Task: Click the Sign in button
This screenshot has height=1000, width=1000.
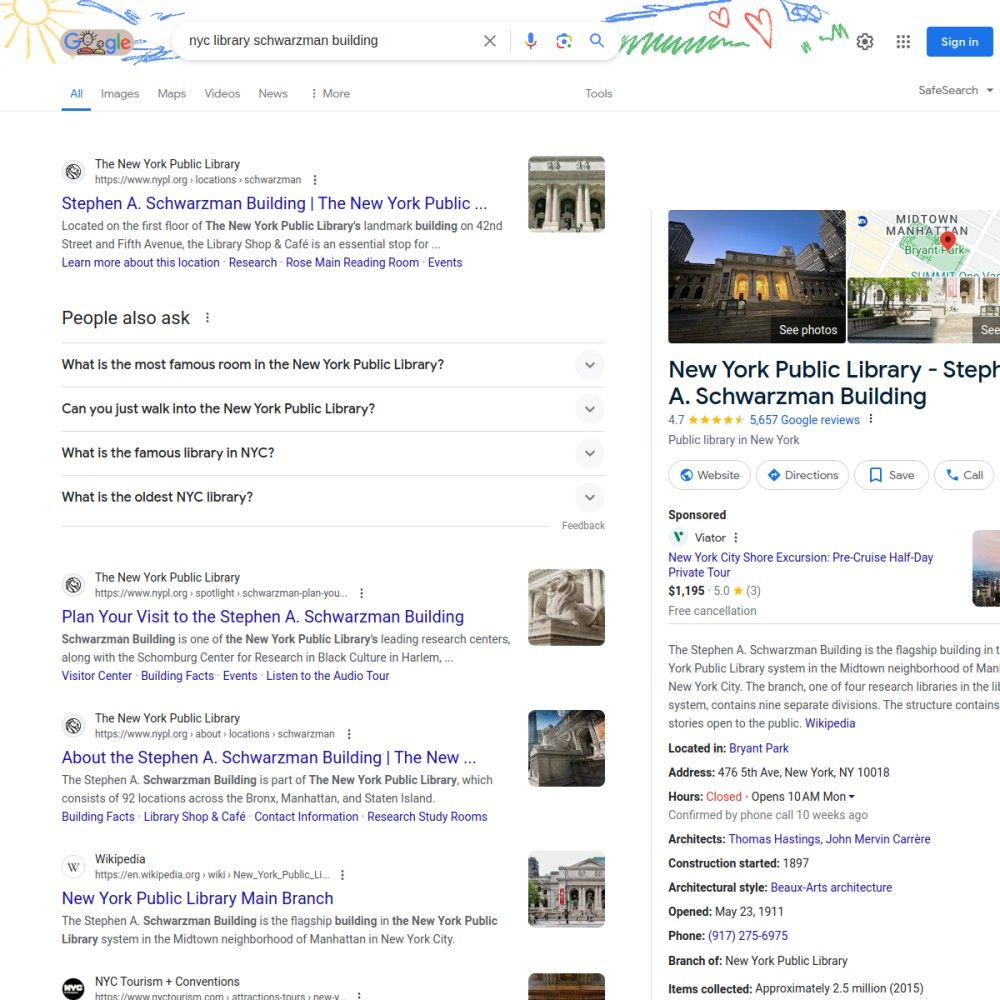Action: (x=959, y=41)
